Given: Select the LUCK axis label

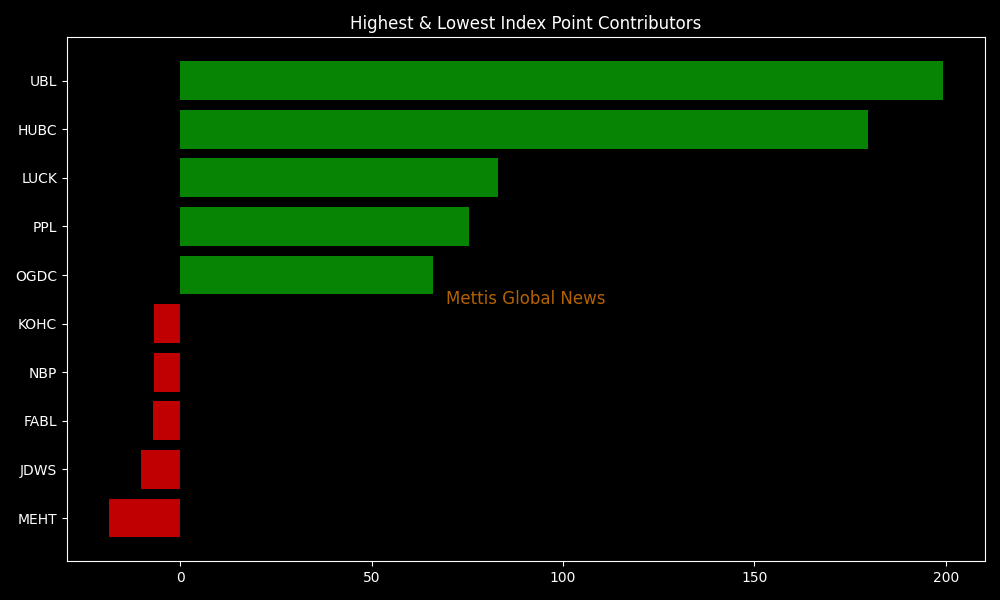Looking at the screenshot, I should [40, 179].
